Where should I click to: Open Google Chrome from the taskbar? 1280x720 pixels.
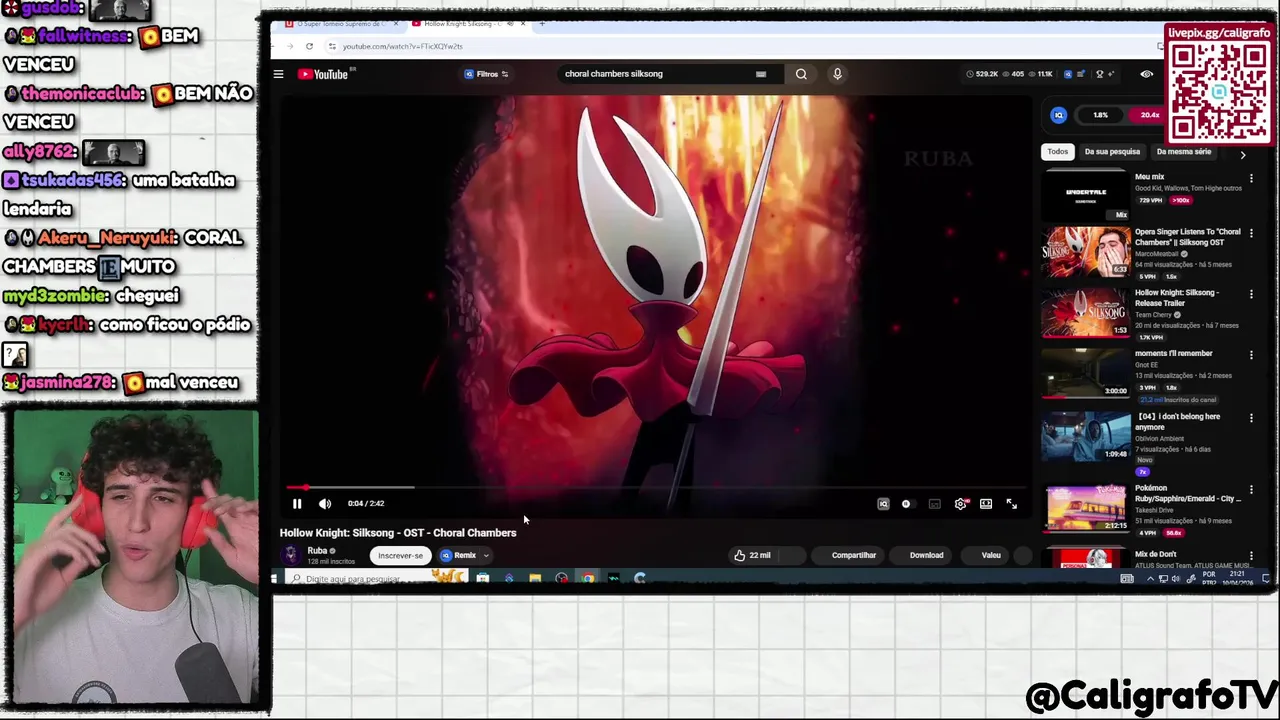tap(587, 578)
